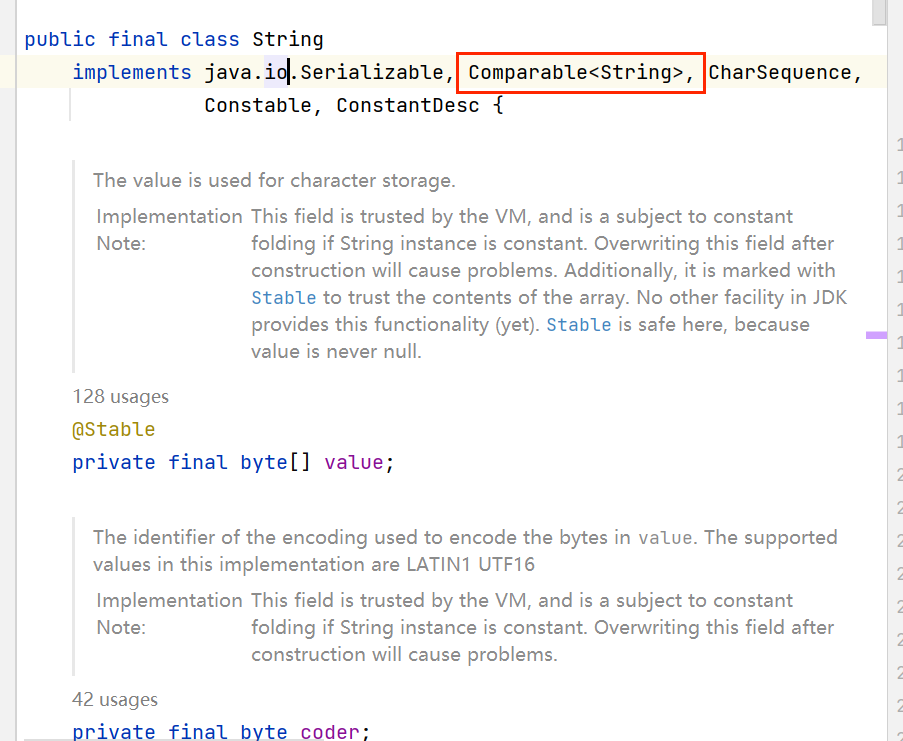Click the coder field name
Viewport: 903px width, 741px height.
point(329,732)
